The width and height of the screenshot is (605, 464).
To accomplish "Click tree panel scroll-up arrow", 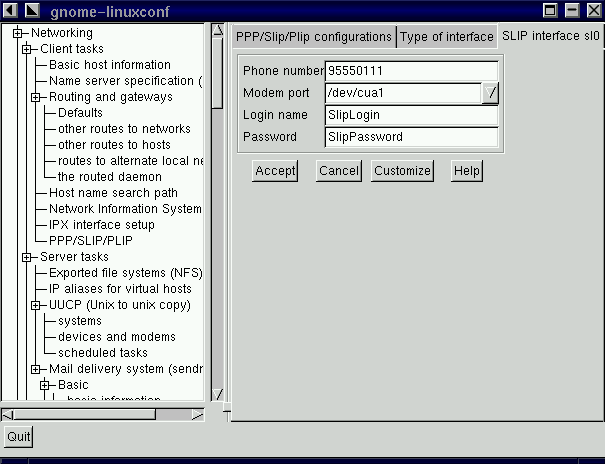I will 218,30.
